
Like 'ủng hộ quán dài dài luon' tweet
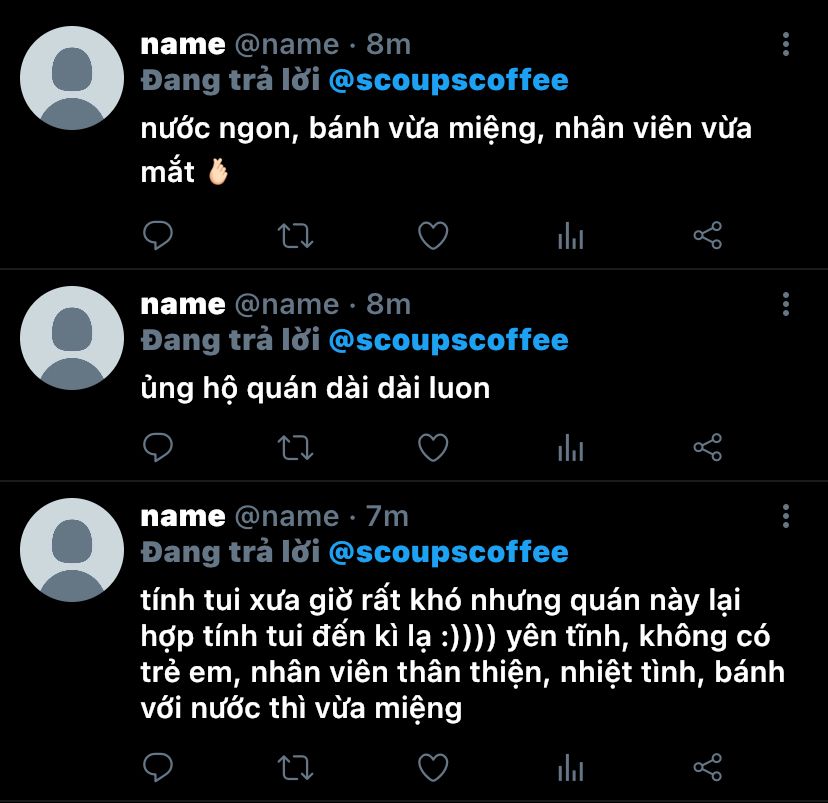(x=433, y=448)
